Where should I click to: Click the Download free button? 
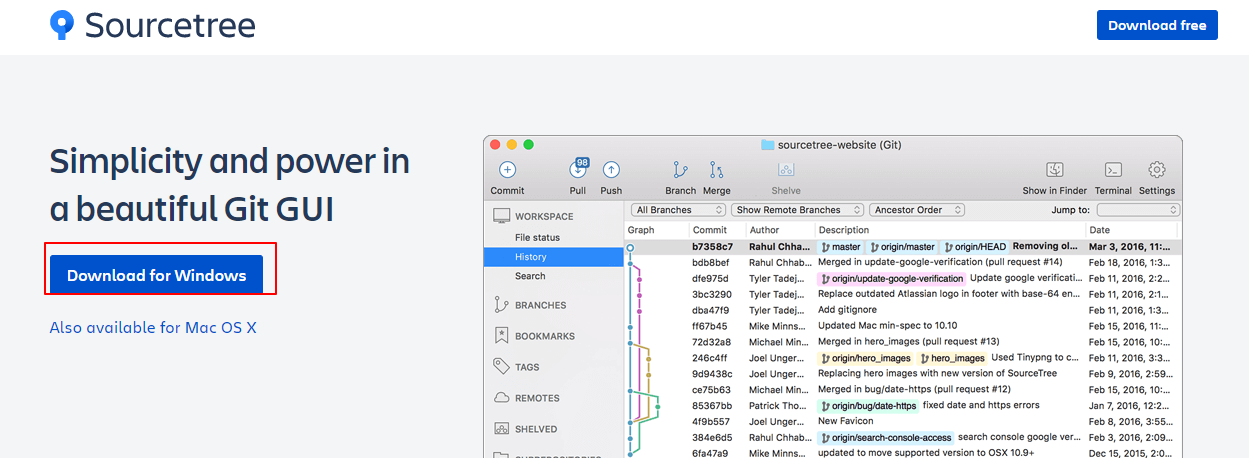(1157, 25)
